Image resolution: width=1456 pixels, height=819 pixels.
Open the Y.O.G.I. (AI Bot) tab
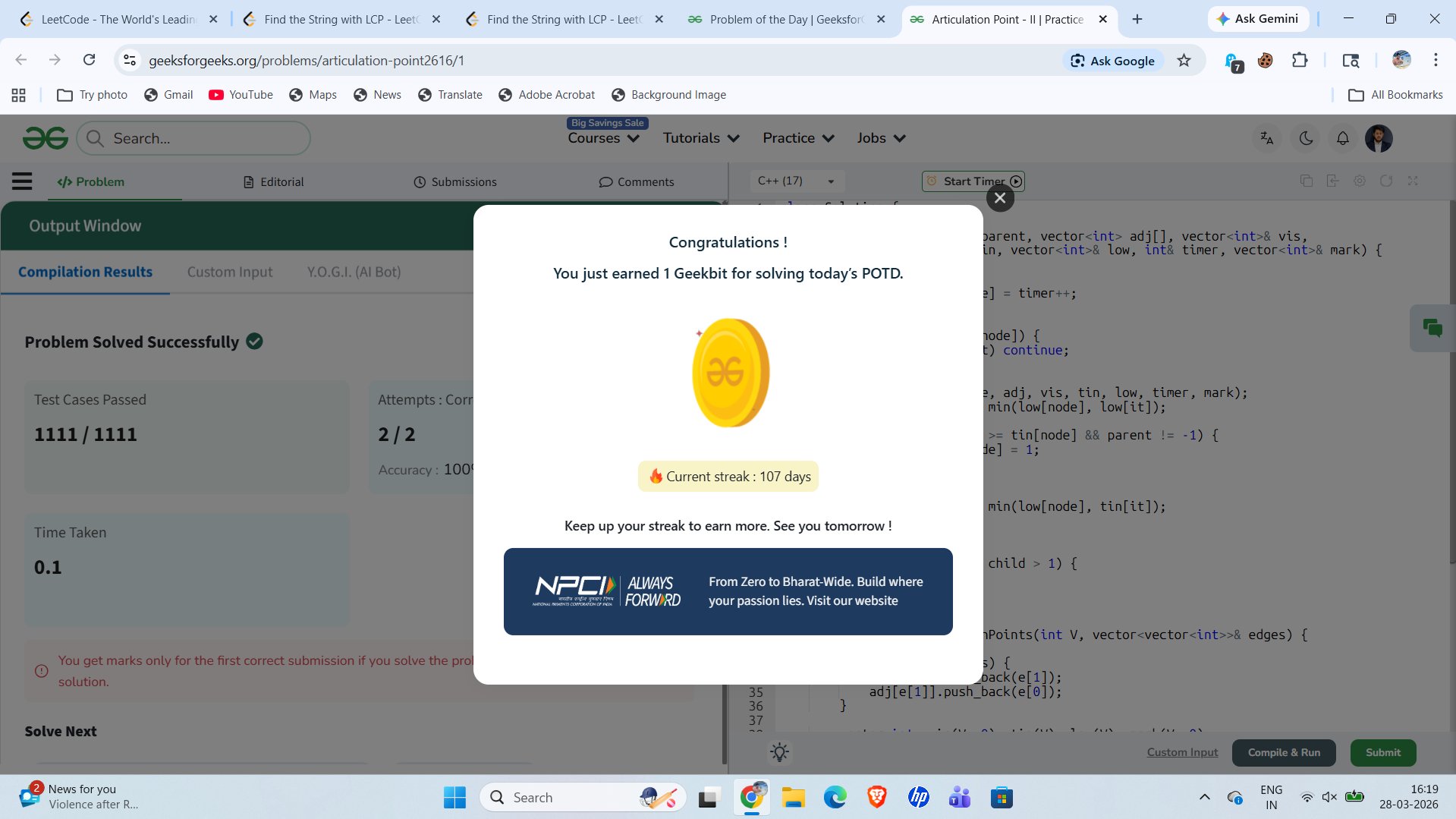click(x=354, y=272)
